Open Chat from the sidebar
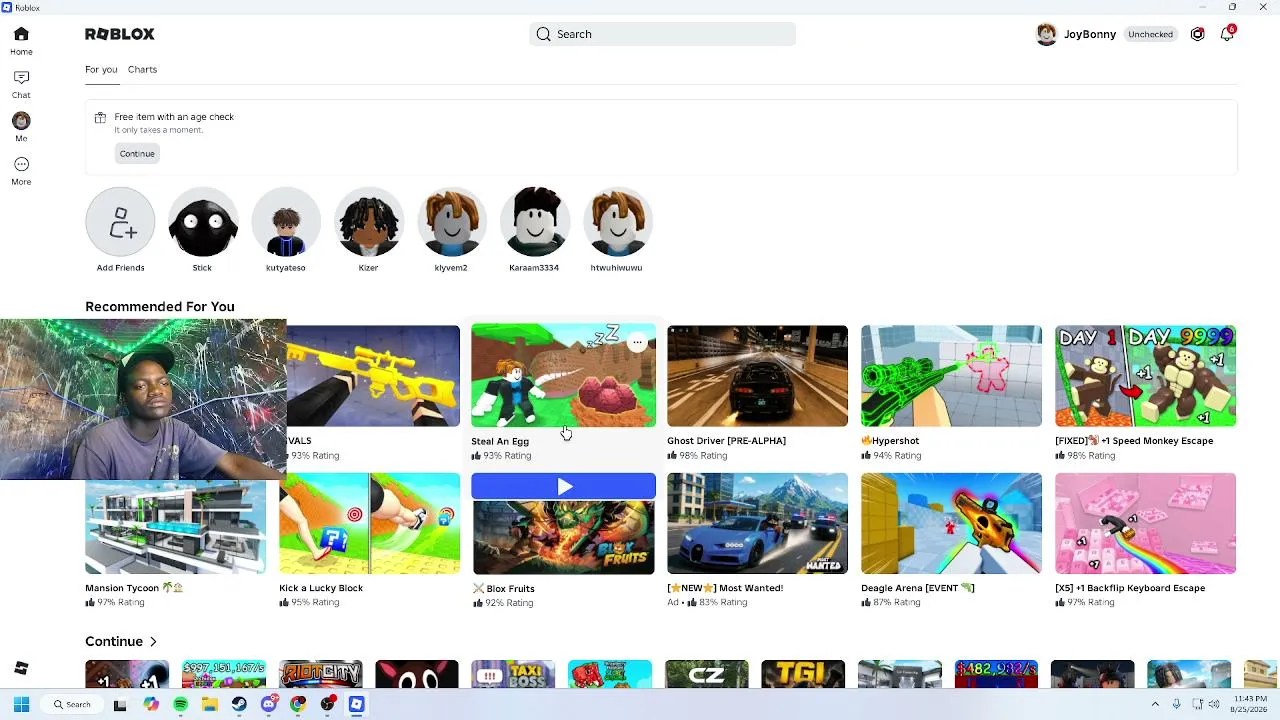 tap(21, 84)
